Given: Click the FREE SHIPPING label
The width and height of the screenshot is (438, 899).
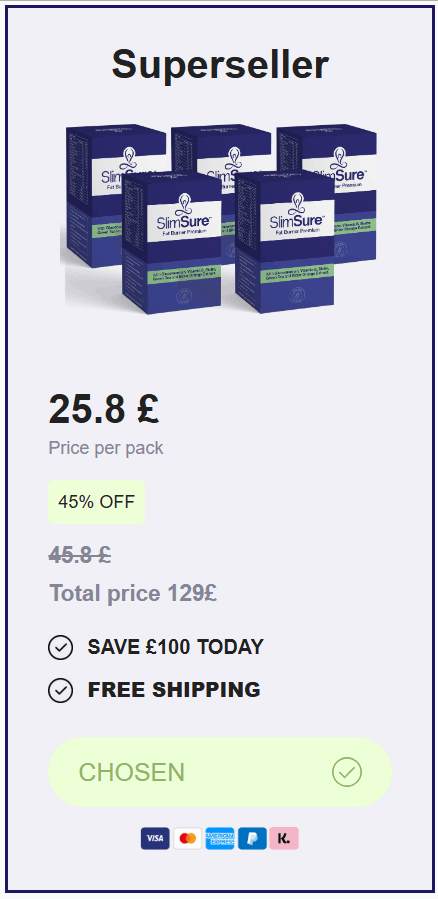Looking at the screenshot, I should [174, 690].
